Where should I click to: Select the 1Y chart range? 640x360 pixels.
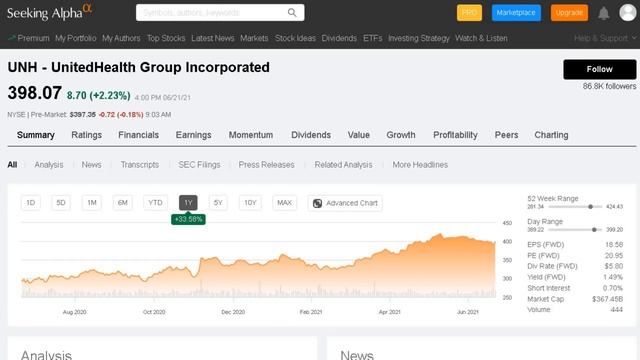click(x=188, y=203)
